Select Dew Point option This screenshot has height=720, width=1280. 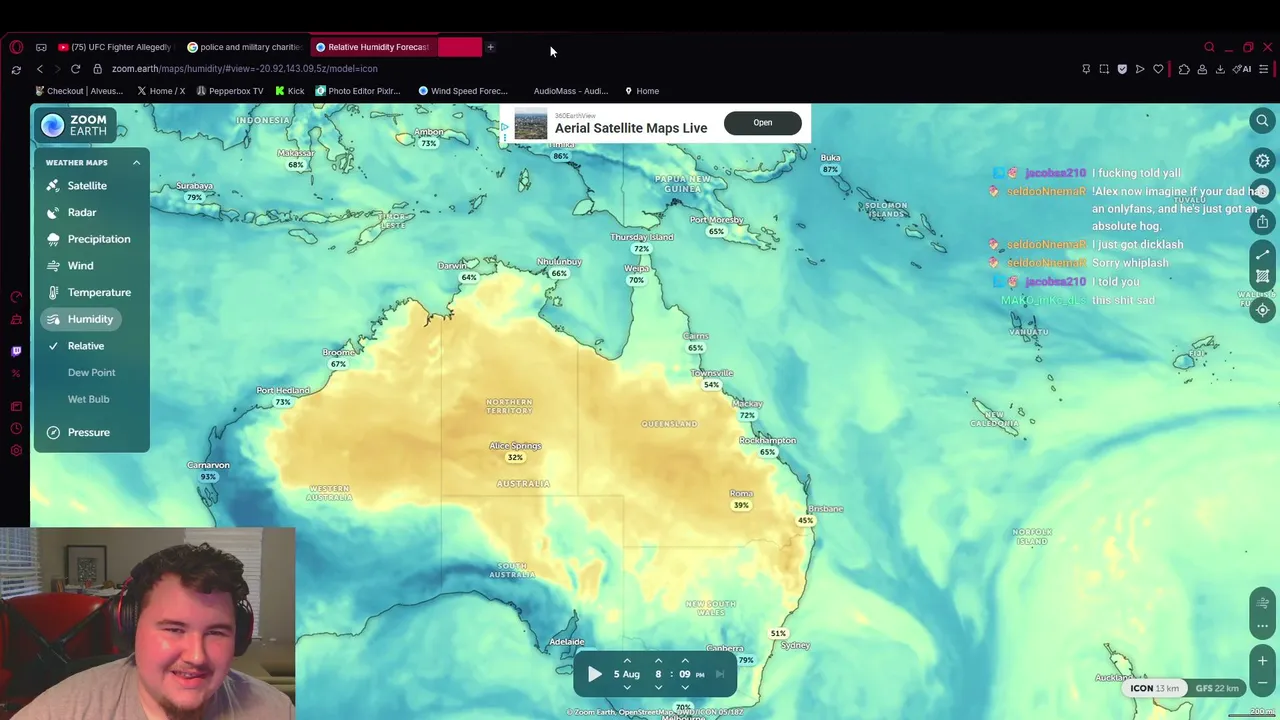point(91,372)
